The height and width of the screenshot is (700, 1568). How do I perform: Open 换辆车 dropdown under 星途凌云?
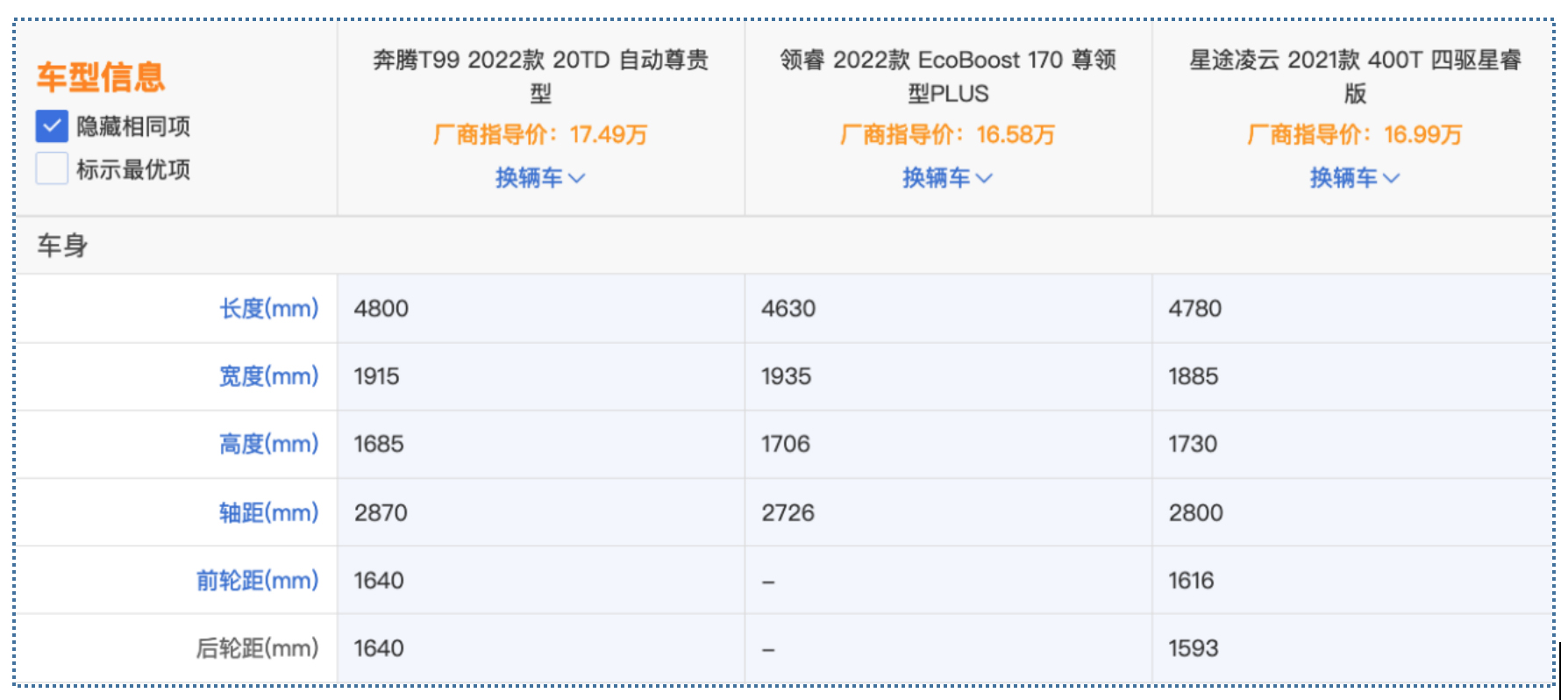1354,178
